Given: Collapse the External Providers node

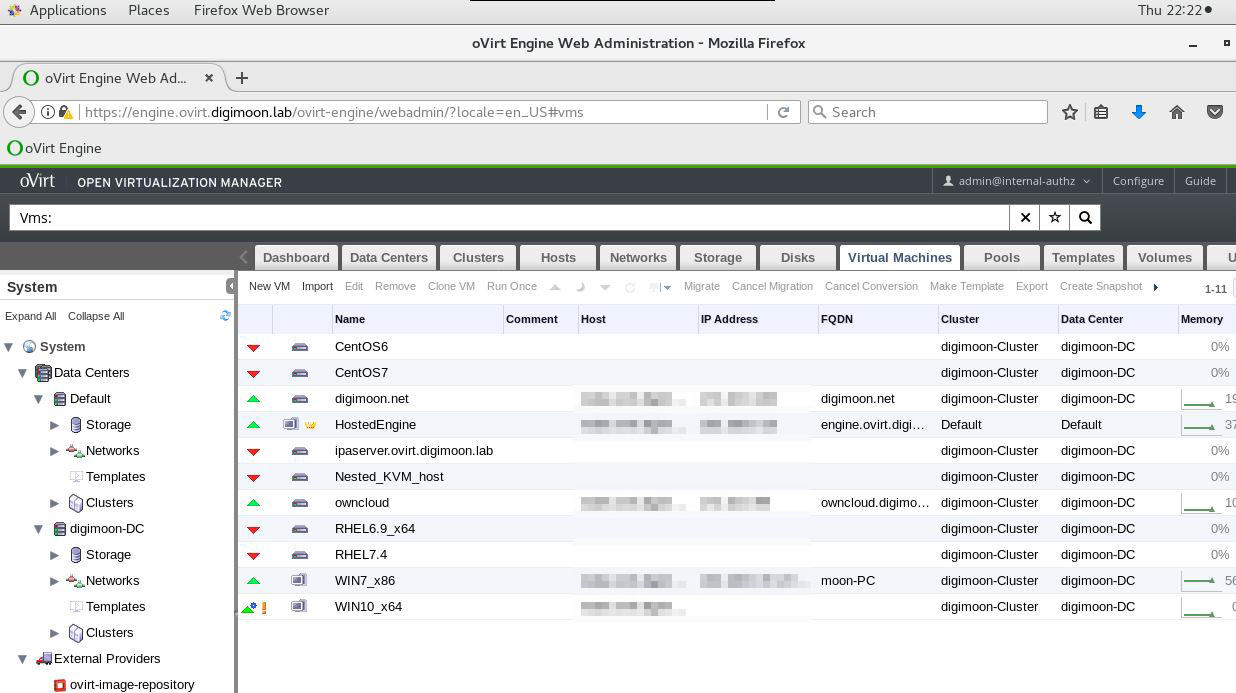Looking at the screenshot, I should tap(23, 659).
